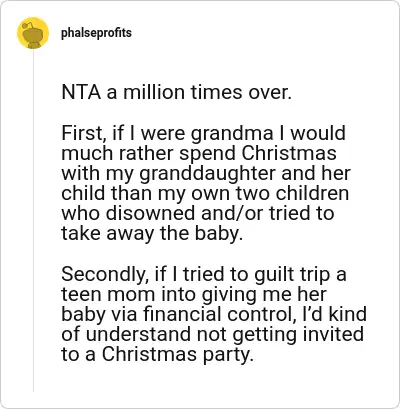
Task: Click the line "take away the baby."
Action: 151,234
